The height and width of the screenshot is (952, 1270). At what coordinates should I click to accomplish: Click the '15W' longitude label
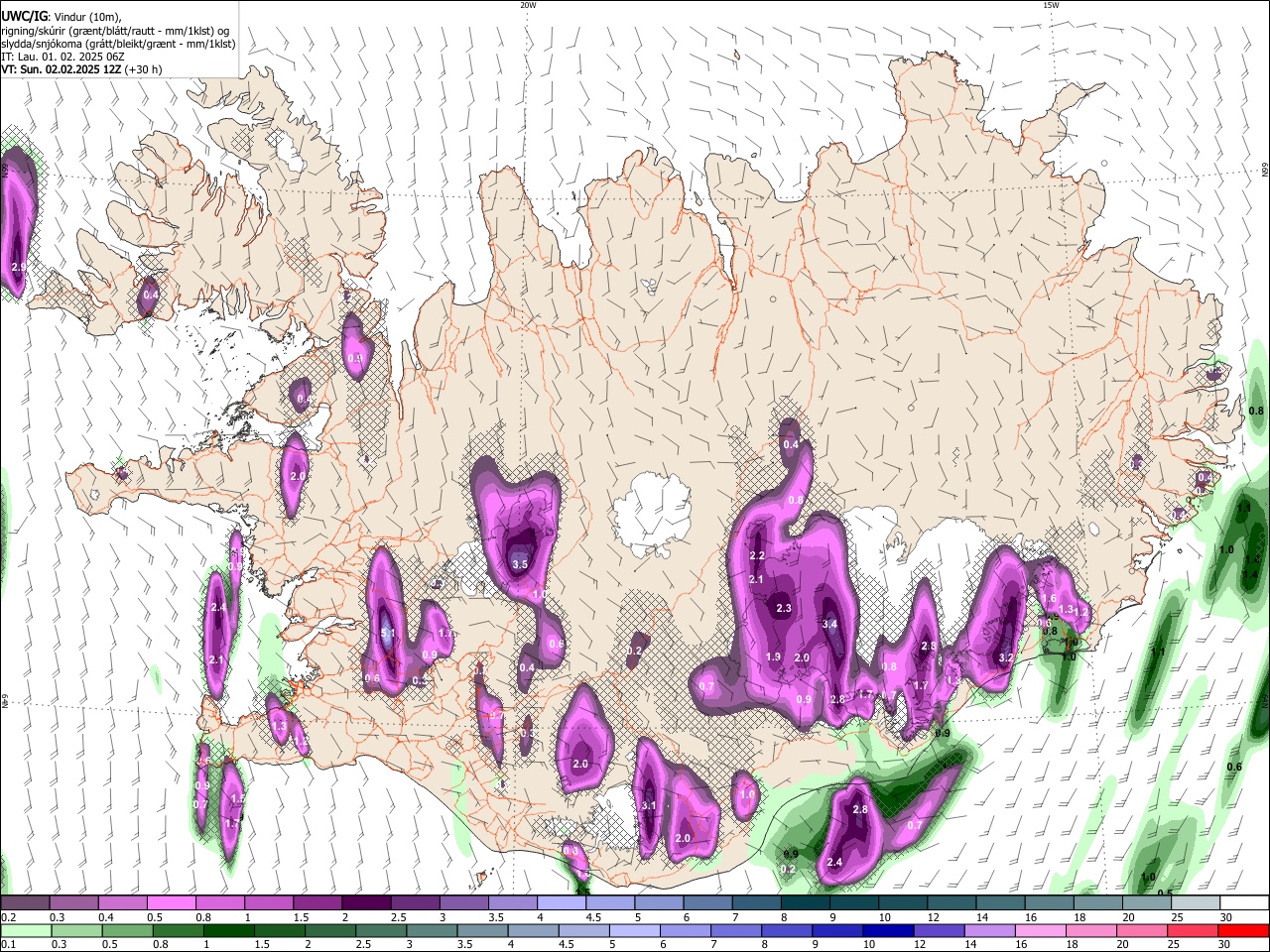(1051, 5)
